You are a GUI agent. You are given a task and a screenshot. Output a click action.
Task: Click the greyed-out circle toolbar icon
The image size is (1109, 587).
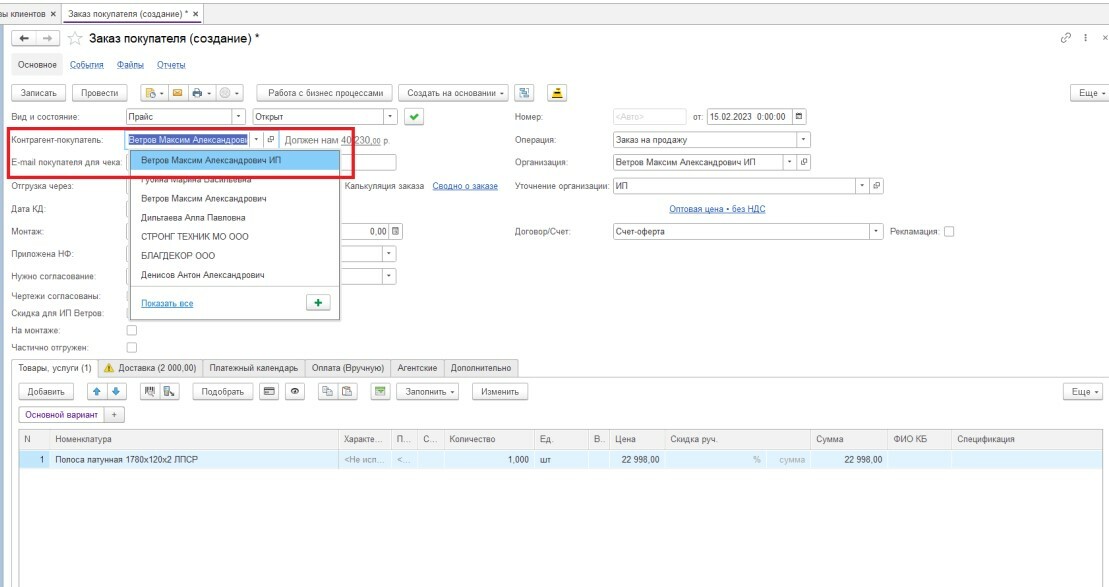[229, 93]
